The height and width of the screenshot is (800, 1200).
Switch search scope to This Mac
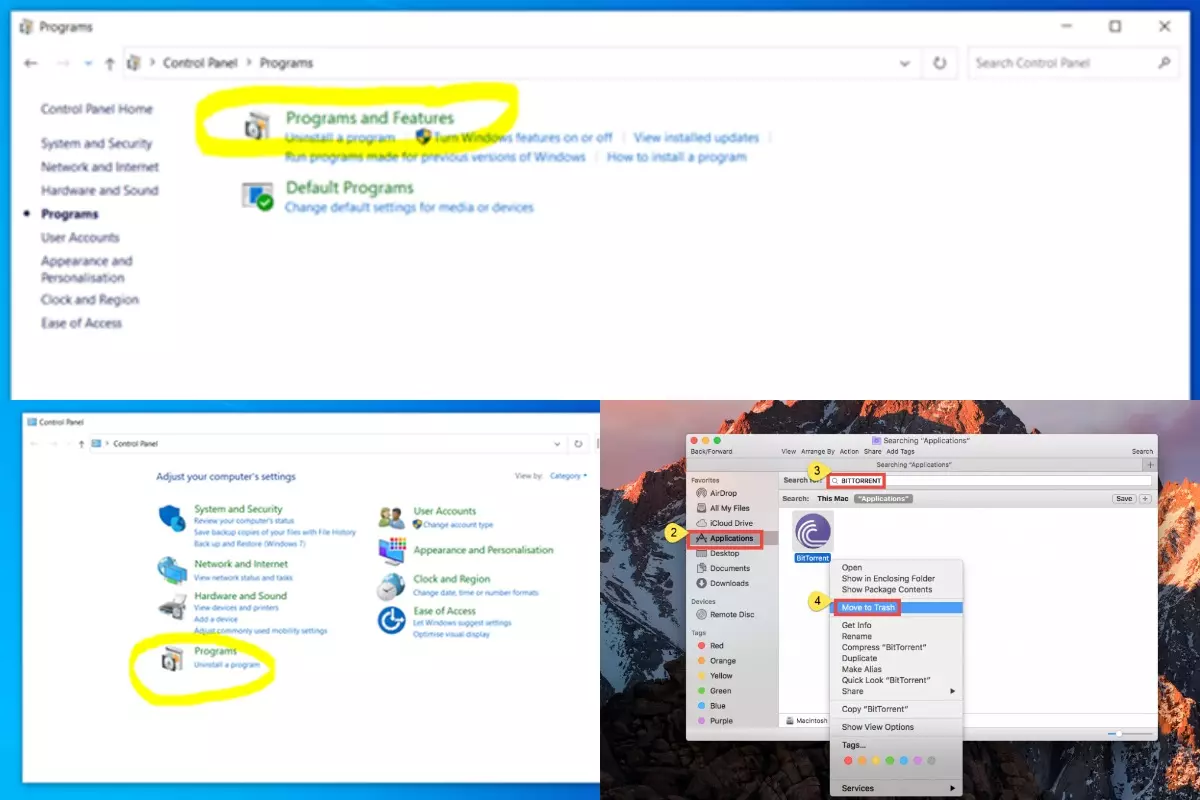pos(832,498)
